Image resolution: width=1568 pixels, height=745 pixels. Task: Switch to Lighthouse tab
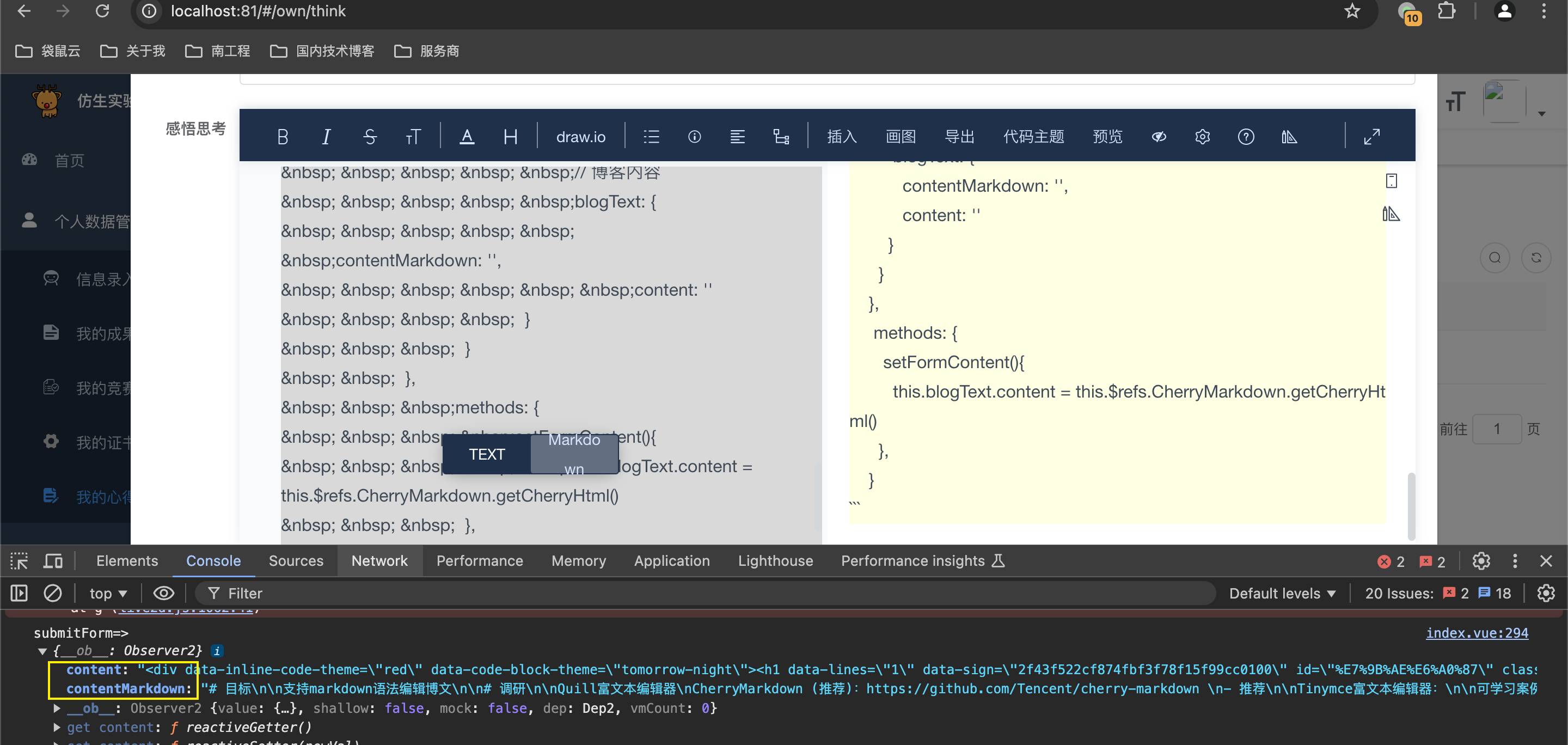pyautogui.click(x=775, y=560)
